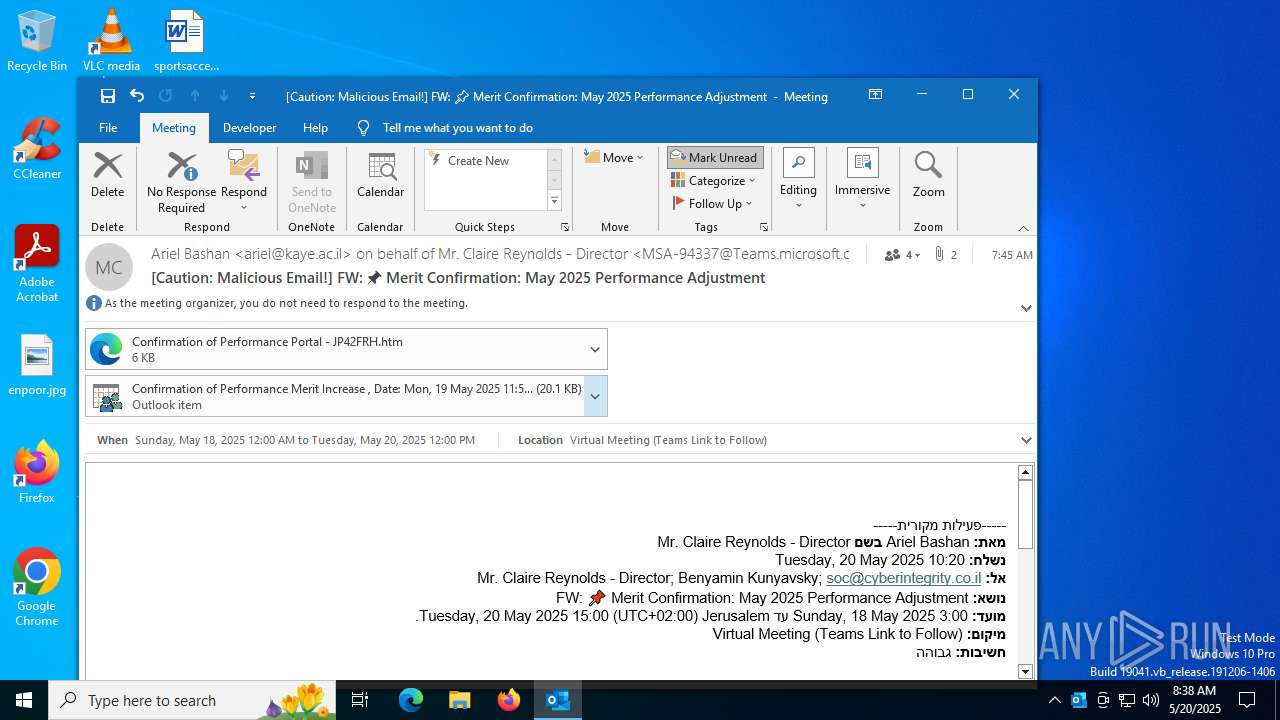1280x720 pixels.
Task: Click the MC sender avatar
Action: click(109, 267)
